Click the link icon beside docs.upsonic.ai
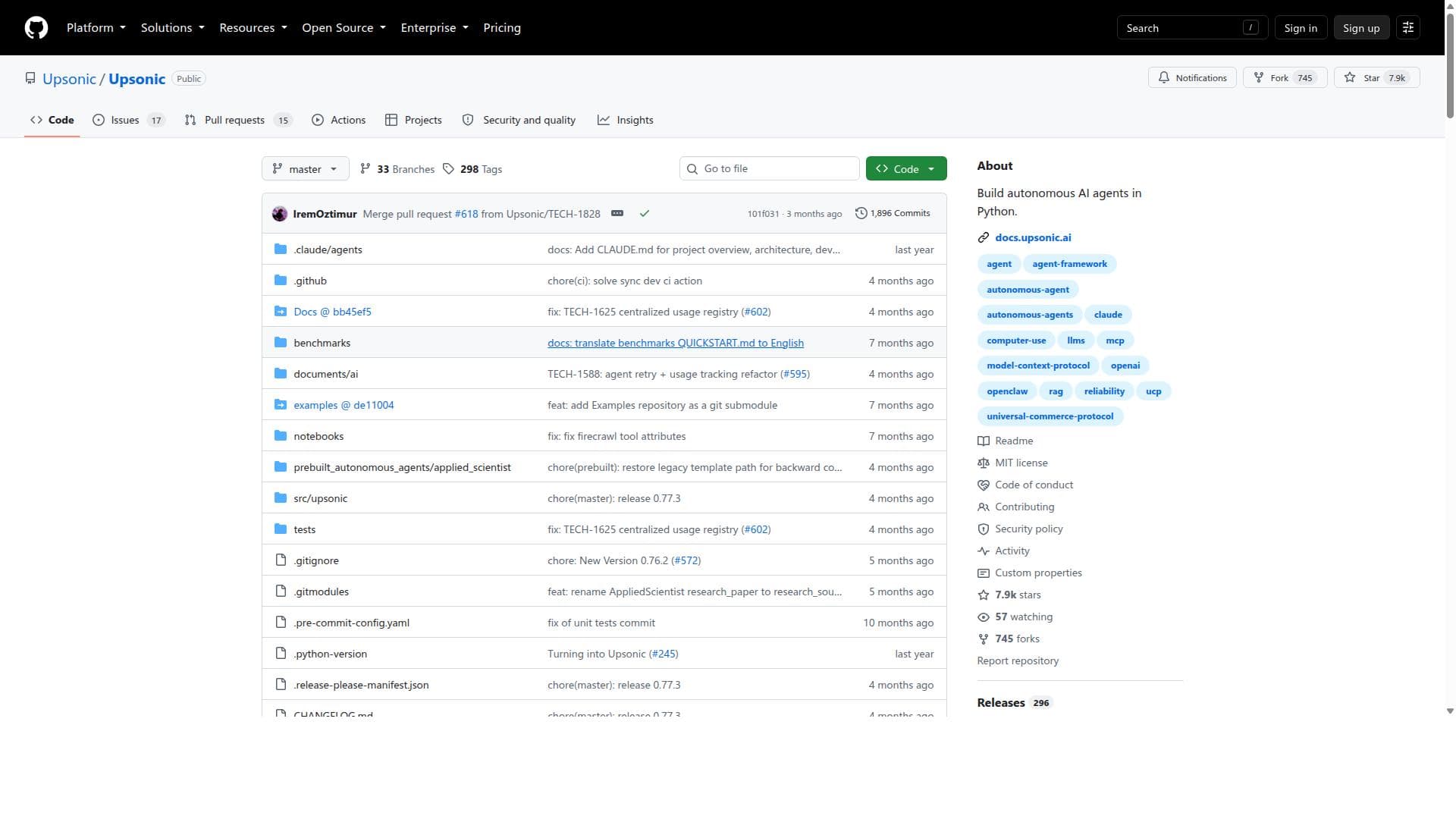The width and height of the screenshot is (1456, 819). [x=984, y=238]
